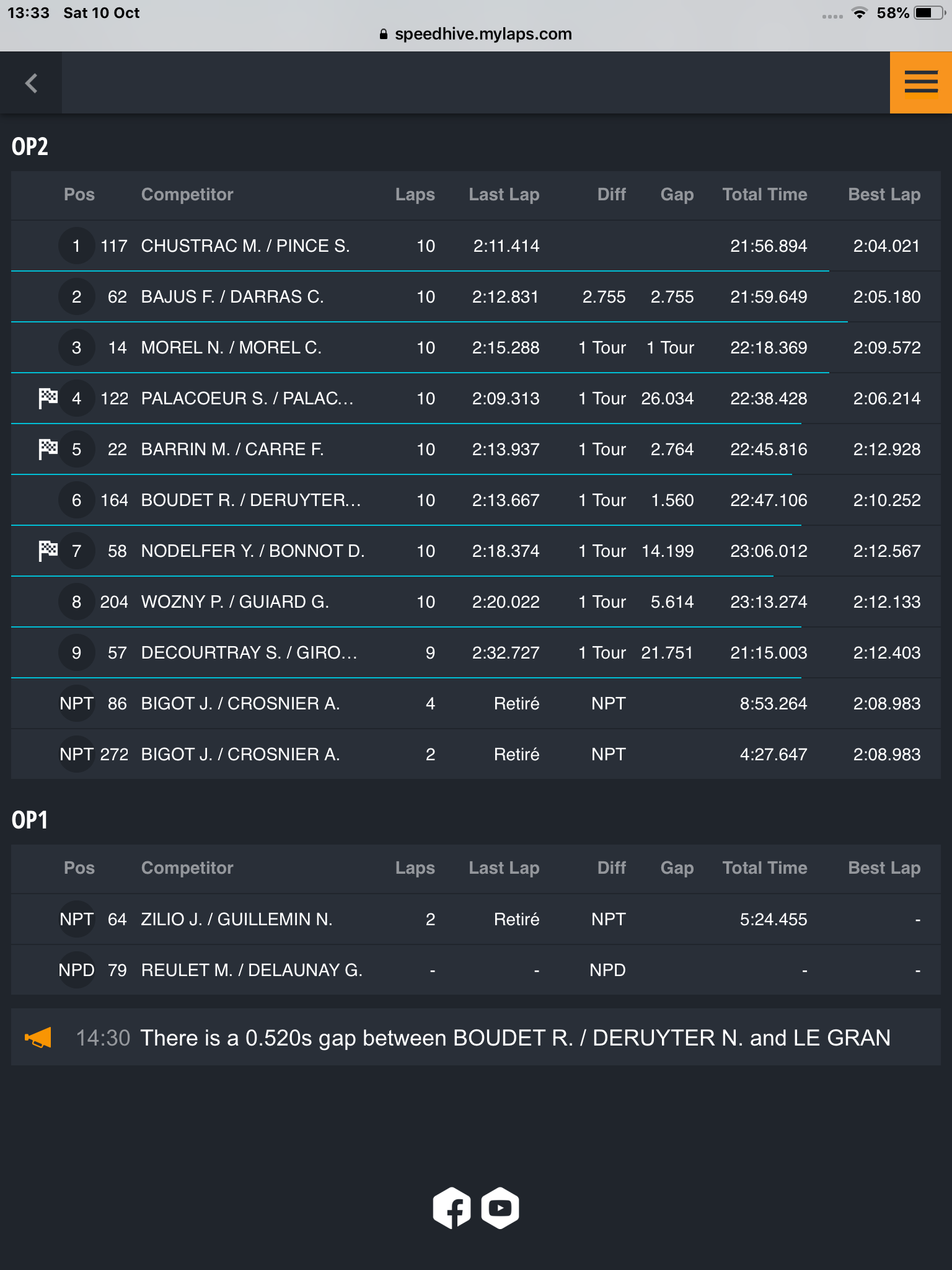
Task: Select the ZILIO J. / GUILLEMIN N. row
Action: tap(476, 919)
